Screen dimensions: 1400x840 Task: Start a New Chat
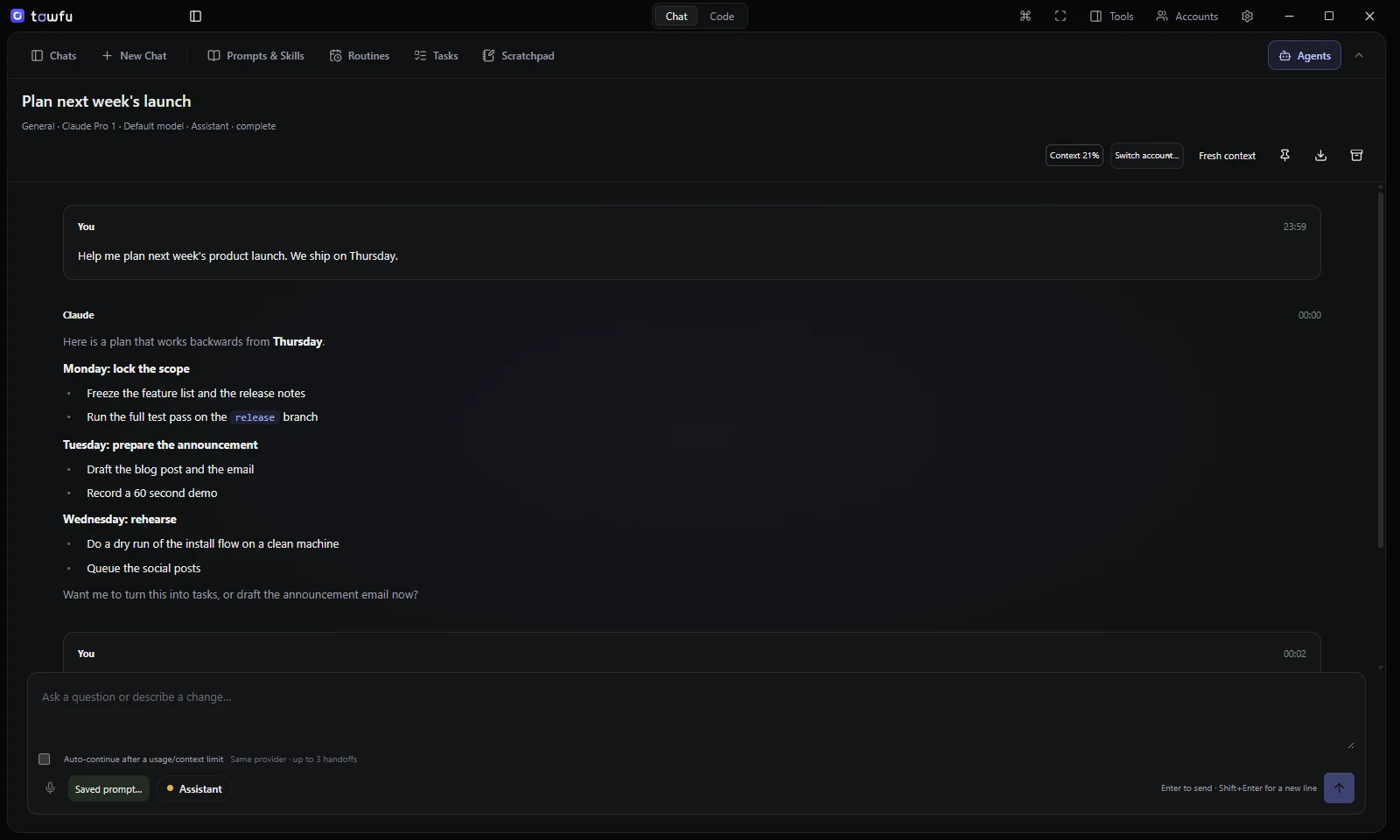tap(134, 55)
